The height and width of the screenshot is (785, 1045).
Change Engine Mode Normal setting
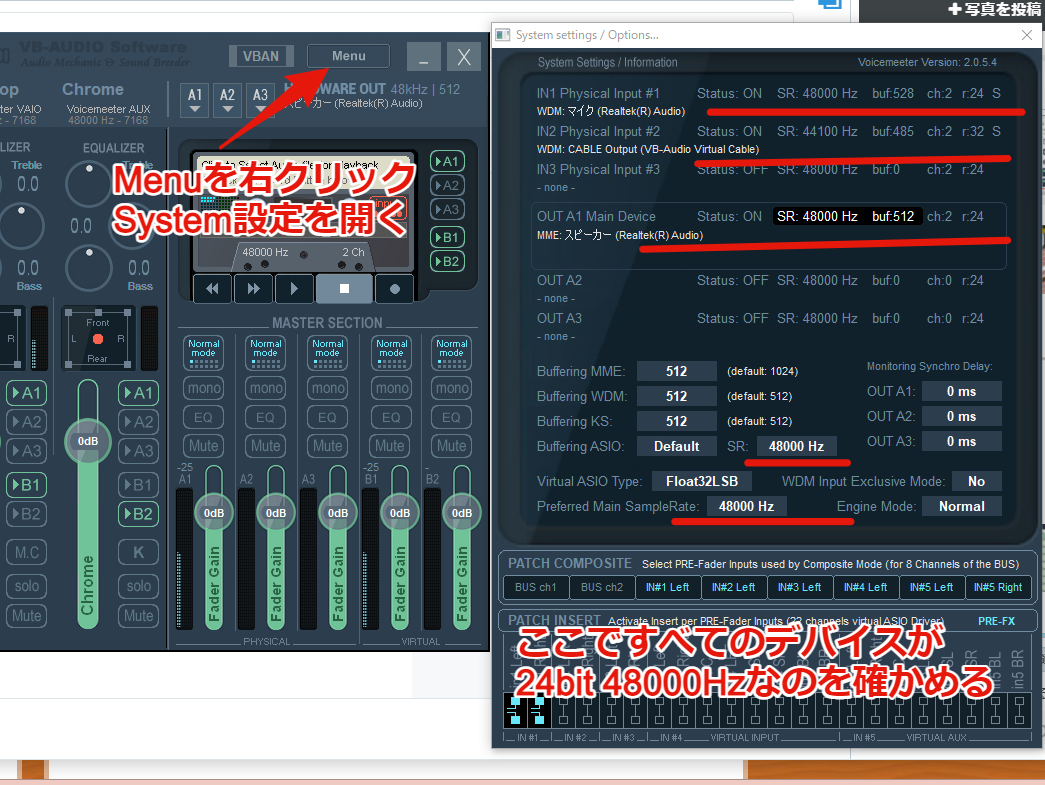(962, 506)
